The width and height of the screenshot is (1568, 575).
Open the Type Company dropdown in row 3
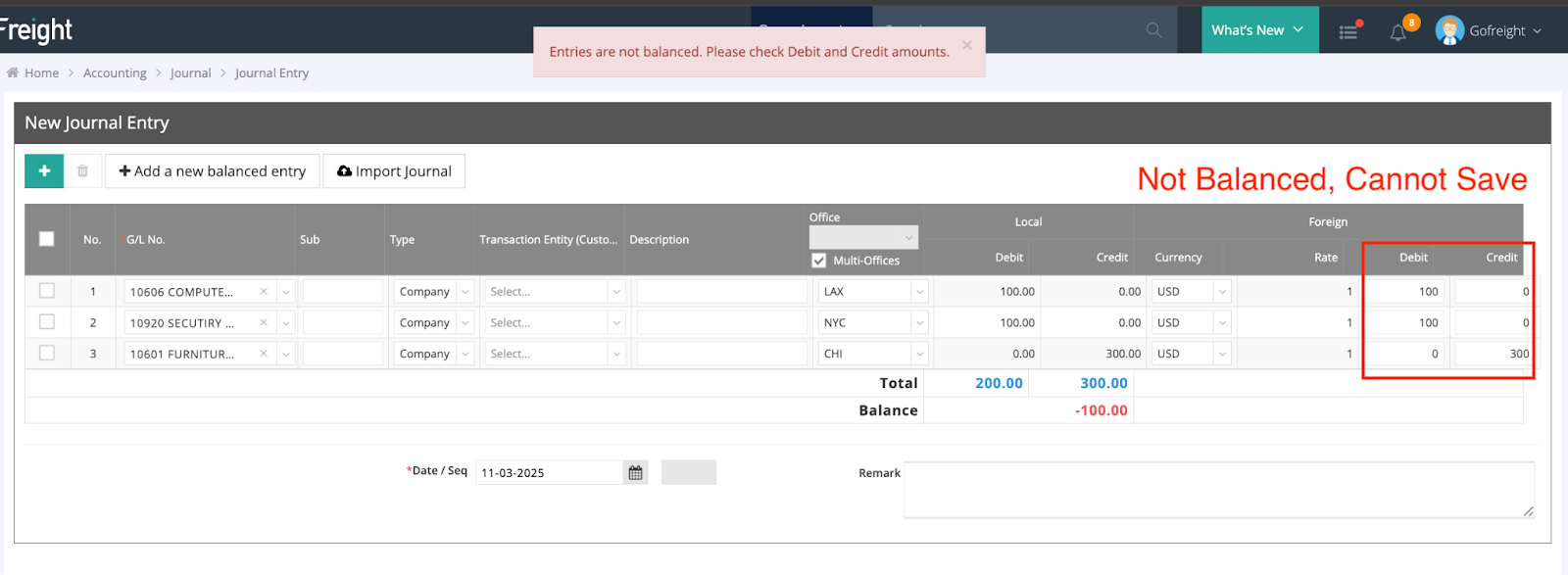pos(465,355)
